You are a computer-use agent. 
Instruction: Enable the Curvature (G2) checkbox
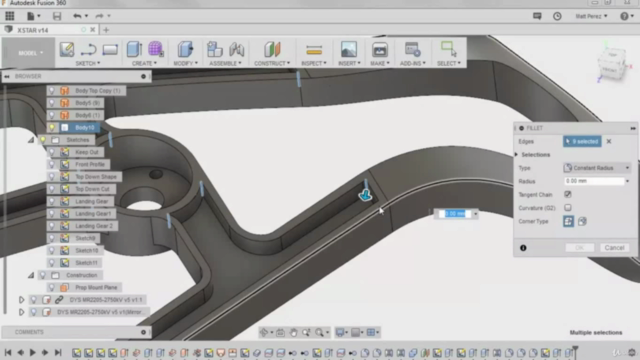click(568, 208)
